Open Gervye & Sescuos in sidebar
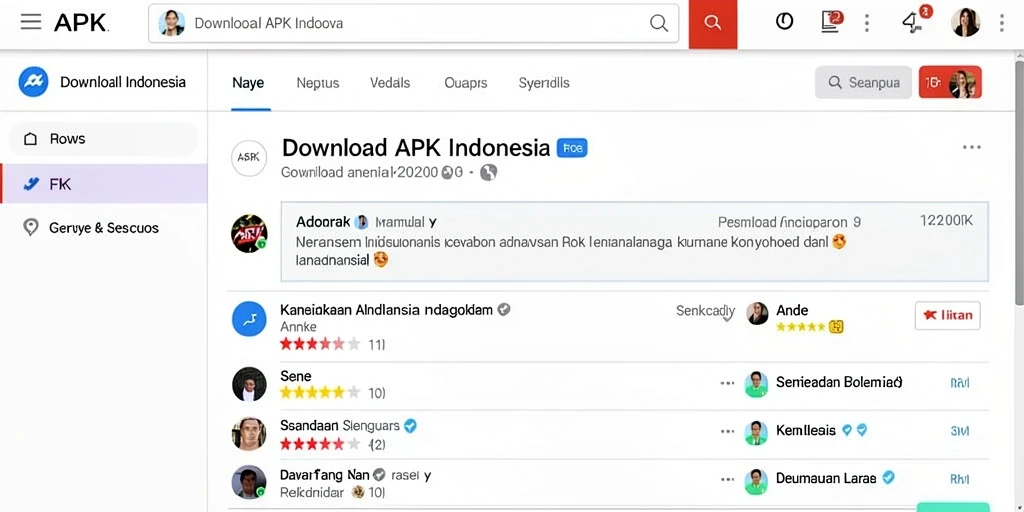1024x512 pixels. 104,228
